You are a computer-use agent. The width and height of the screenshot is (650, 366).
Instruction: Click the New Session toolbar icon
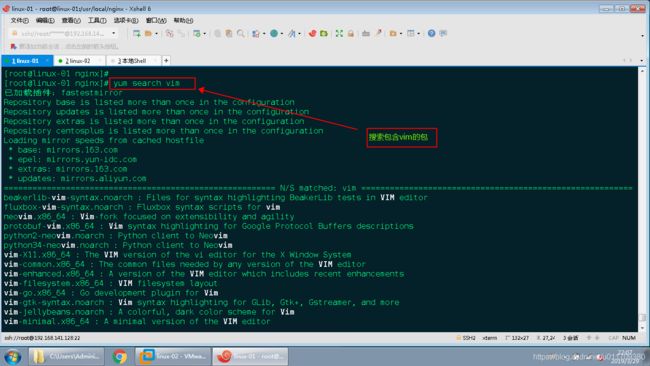tap(136, 33)
